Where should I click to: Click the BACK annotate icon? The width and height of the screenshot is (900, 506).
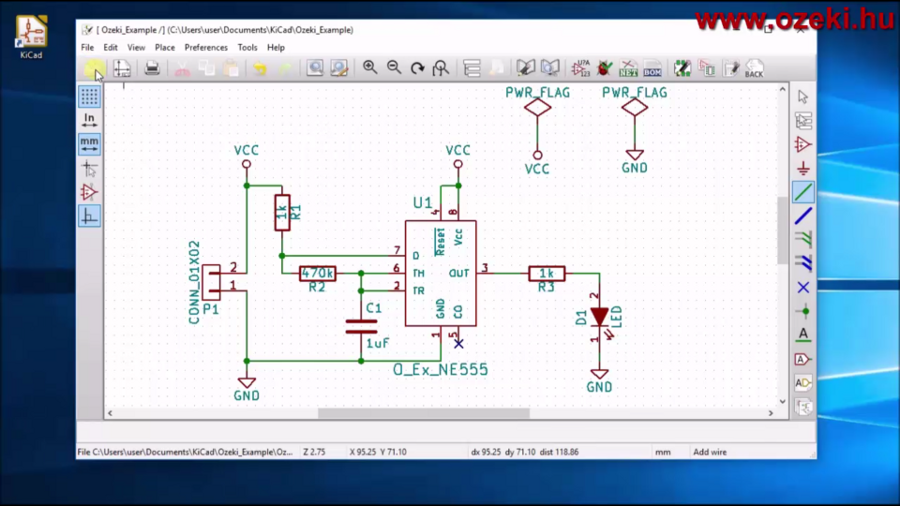[x=754, y=68]
